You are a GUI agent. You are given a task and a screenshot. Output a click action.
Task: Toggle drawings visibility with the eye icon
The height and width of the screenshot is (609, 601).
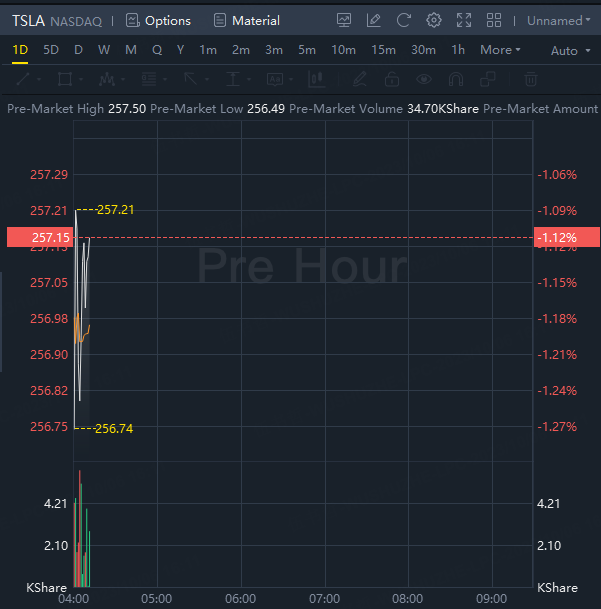[424, 79]
